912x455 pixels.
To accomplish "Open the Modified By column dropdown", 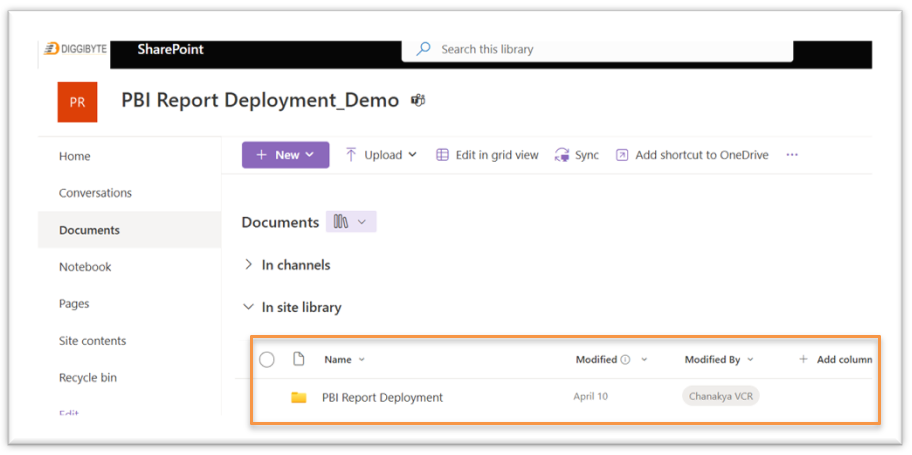I will (750, 360).
